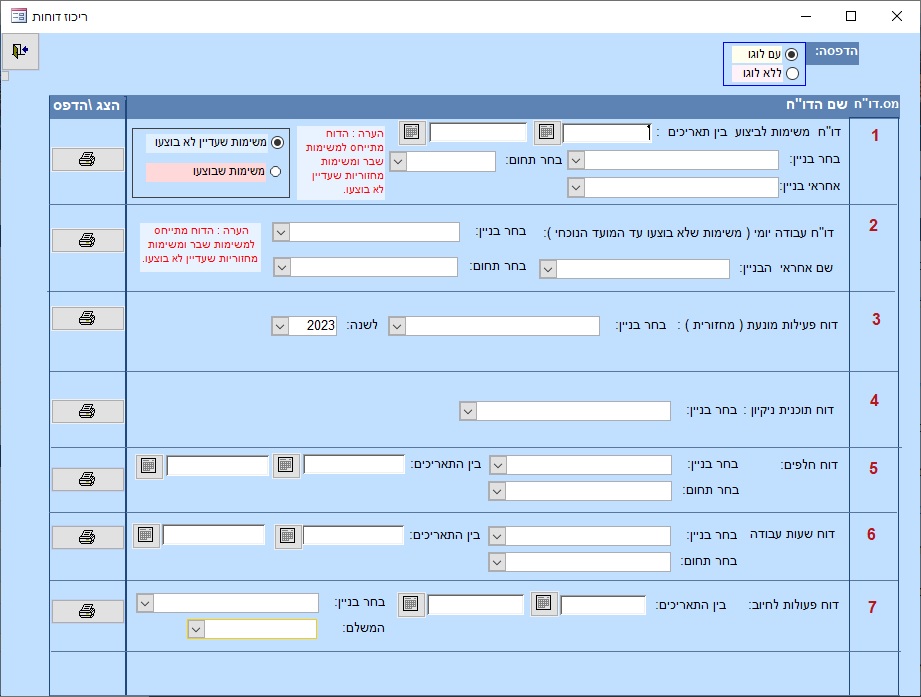Click 'הצג \הדפס' column header
921x697 pixels.
(x=87, y=105)
